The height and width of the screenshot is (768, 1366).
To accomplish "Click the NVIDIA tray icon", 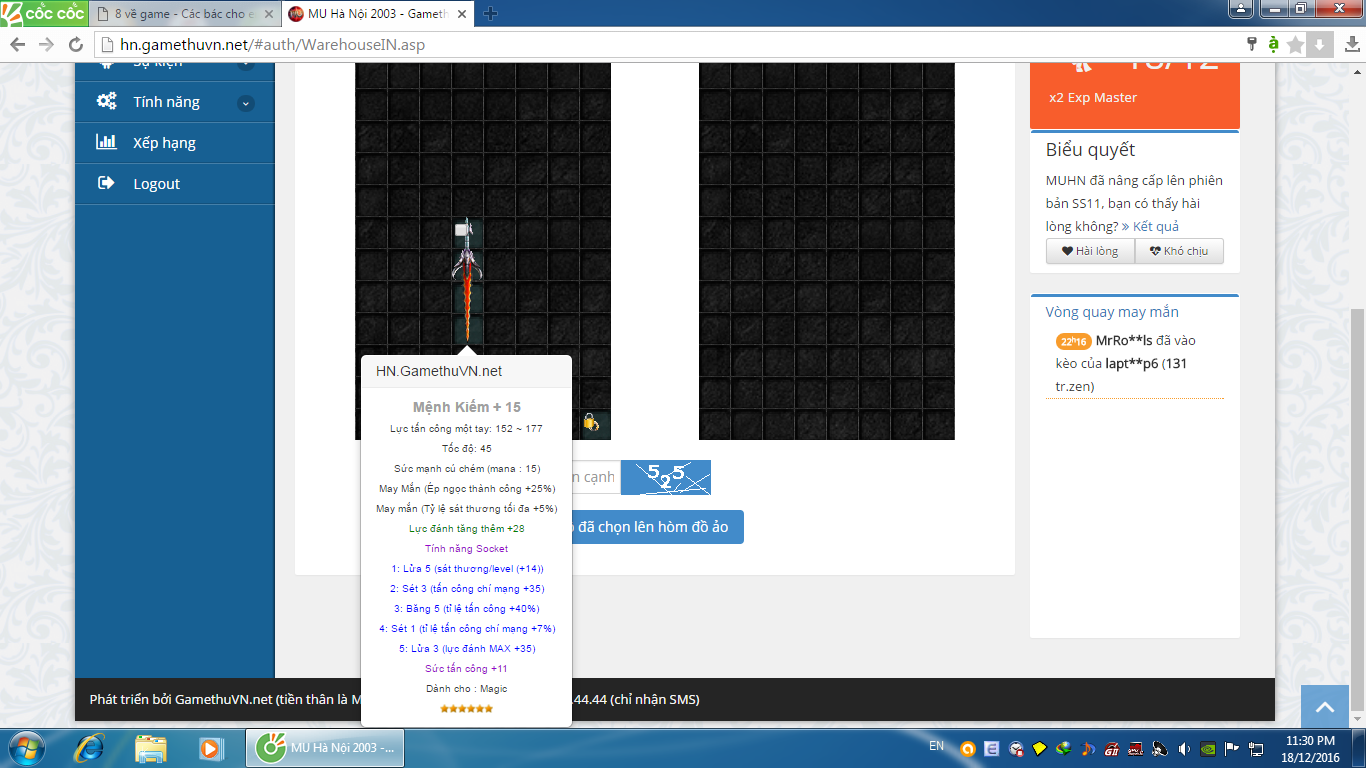I will pyautogui.click(x=1209, y=748).
